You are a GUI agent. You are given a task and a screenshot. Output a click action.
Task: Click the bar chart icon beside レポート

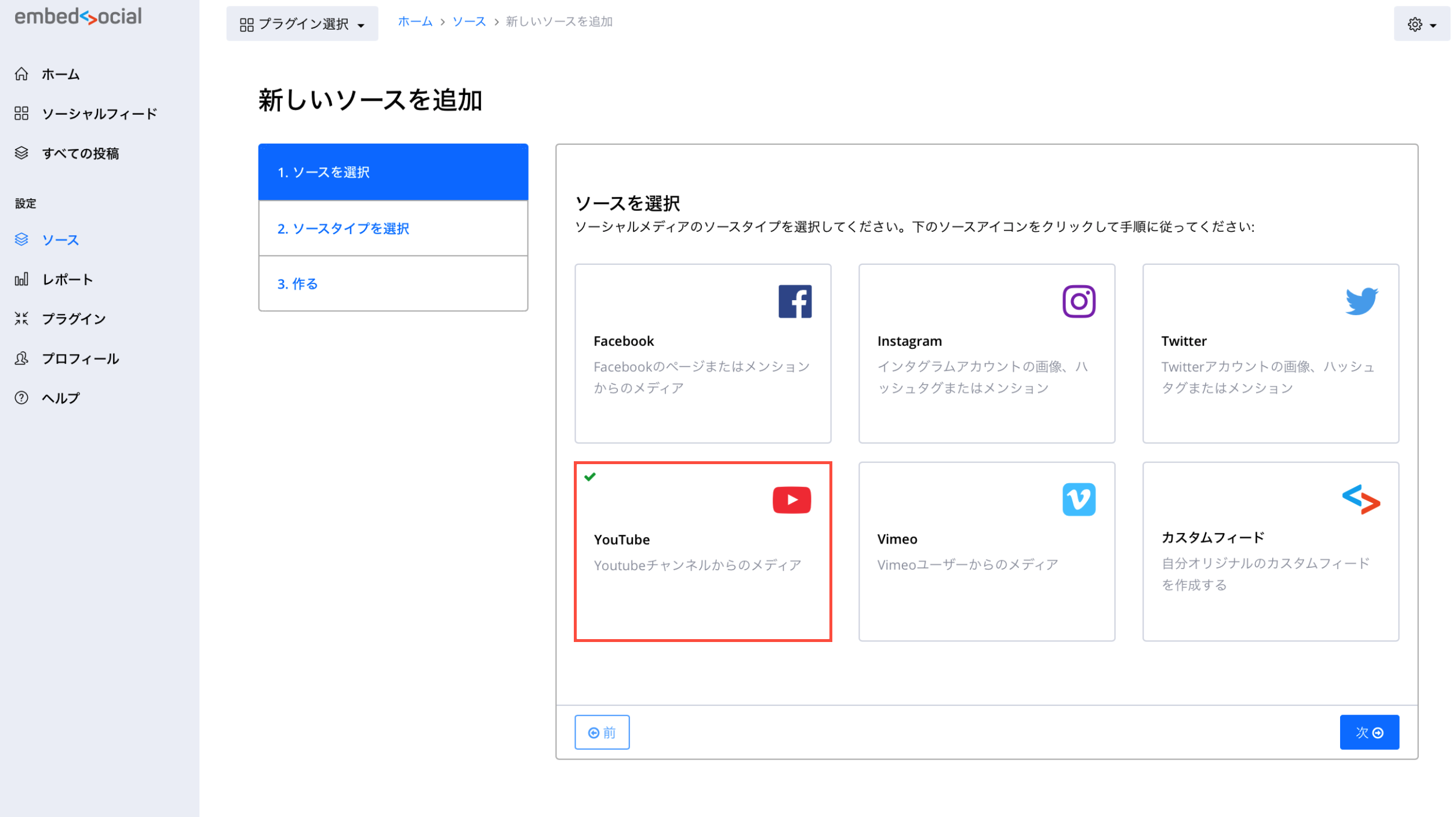[x=21, y=279]
